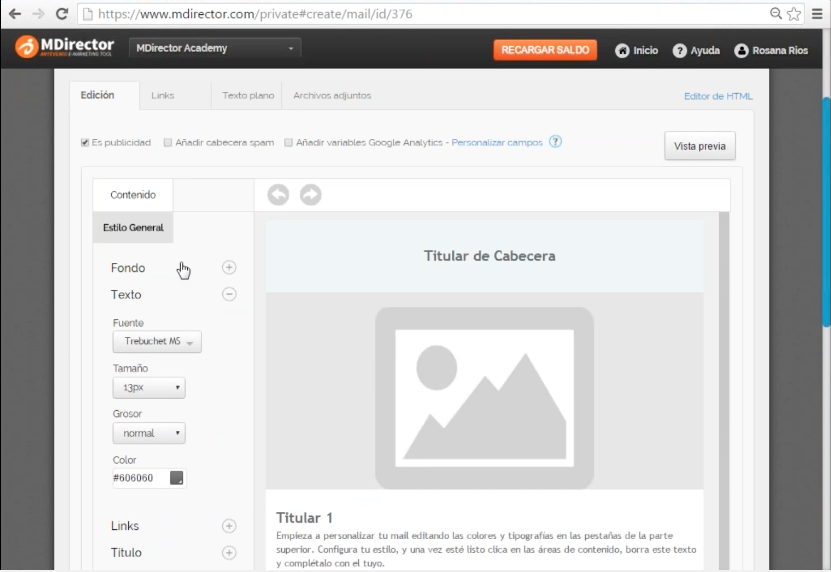Click the Fondo label
Image resolution: width=831 pixels, height=572 pixels.
(128, 268)
